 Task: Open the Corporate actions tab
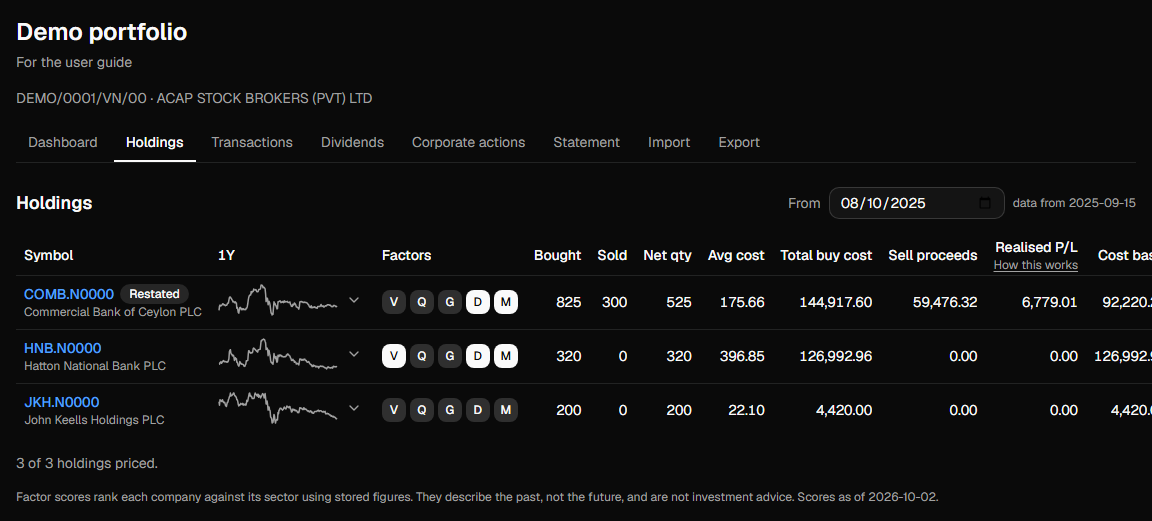(x=469, y=143)
